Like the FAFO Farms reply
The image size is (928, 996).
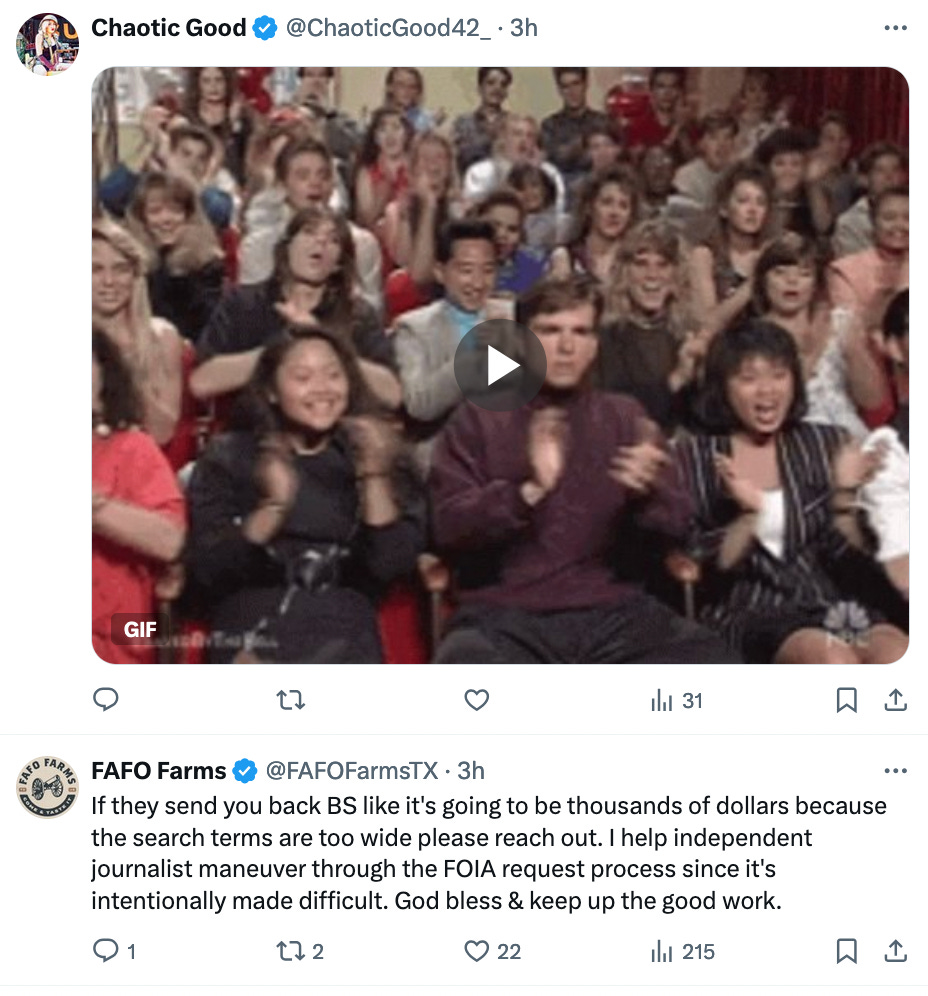[x=476, y=951]
